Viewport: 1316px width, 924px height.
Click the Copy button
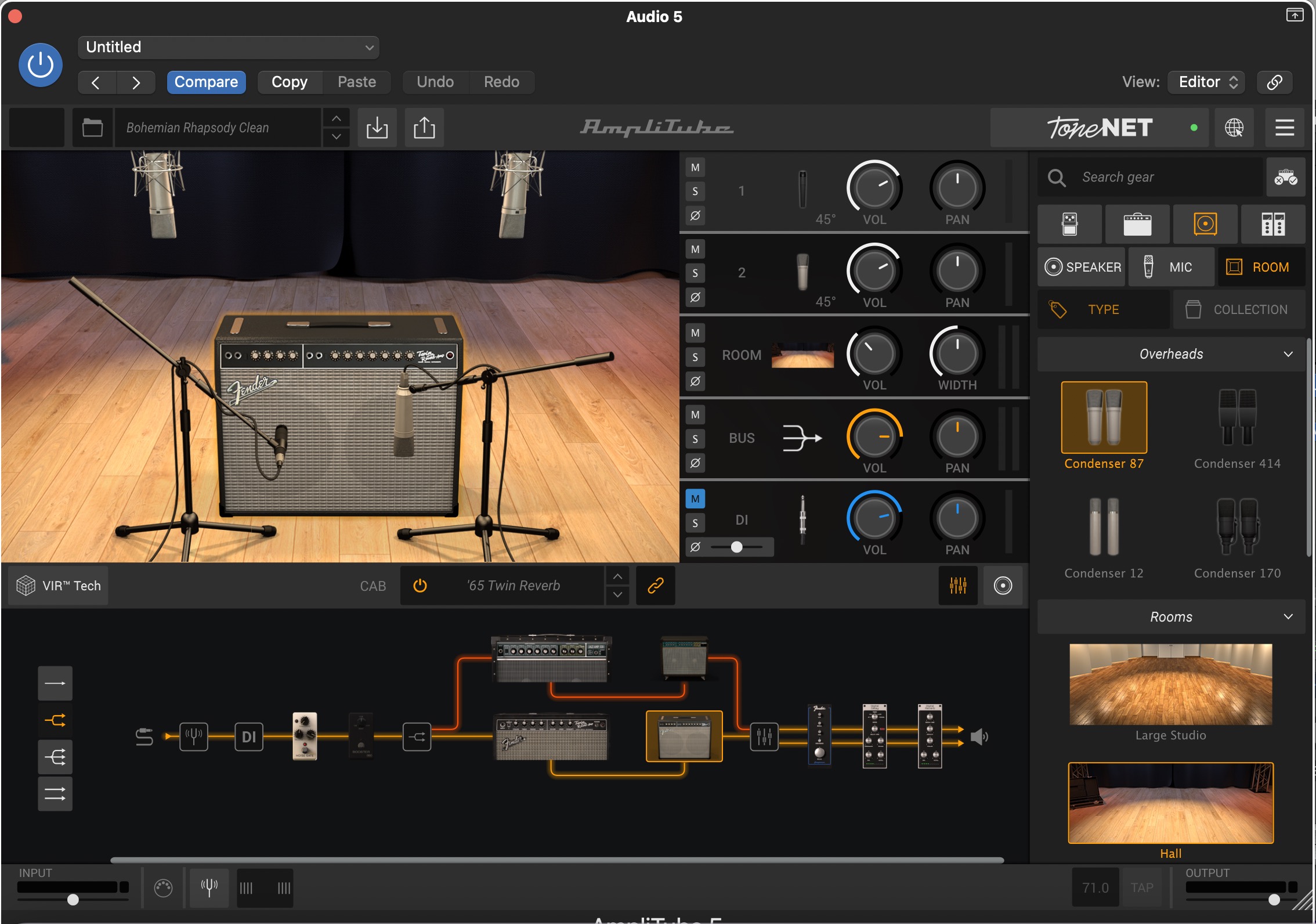(290, 82)
